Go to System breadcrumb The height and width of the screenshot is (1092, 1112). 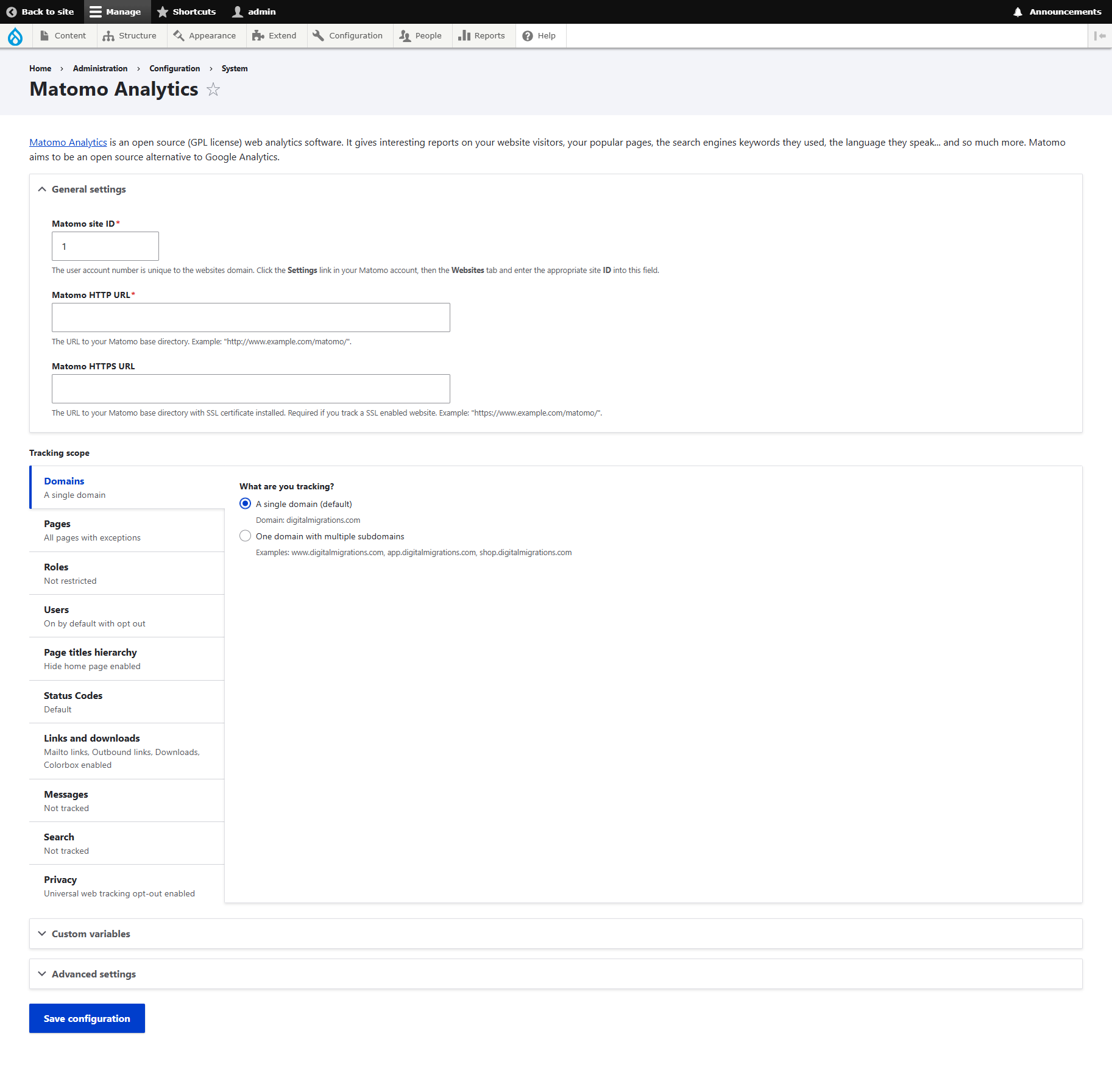(235, 68)
